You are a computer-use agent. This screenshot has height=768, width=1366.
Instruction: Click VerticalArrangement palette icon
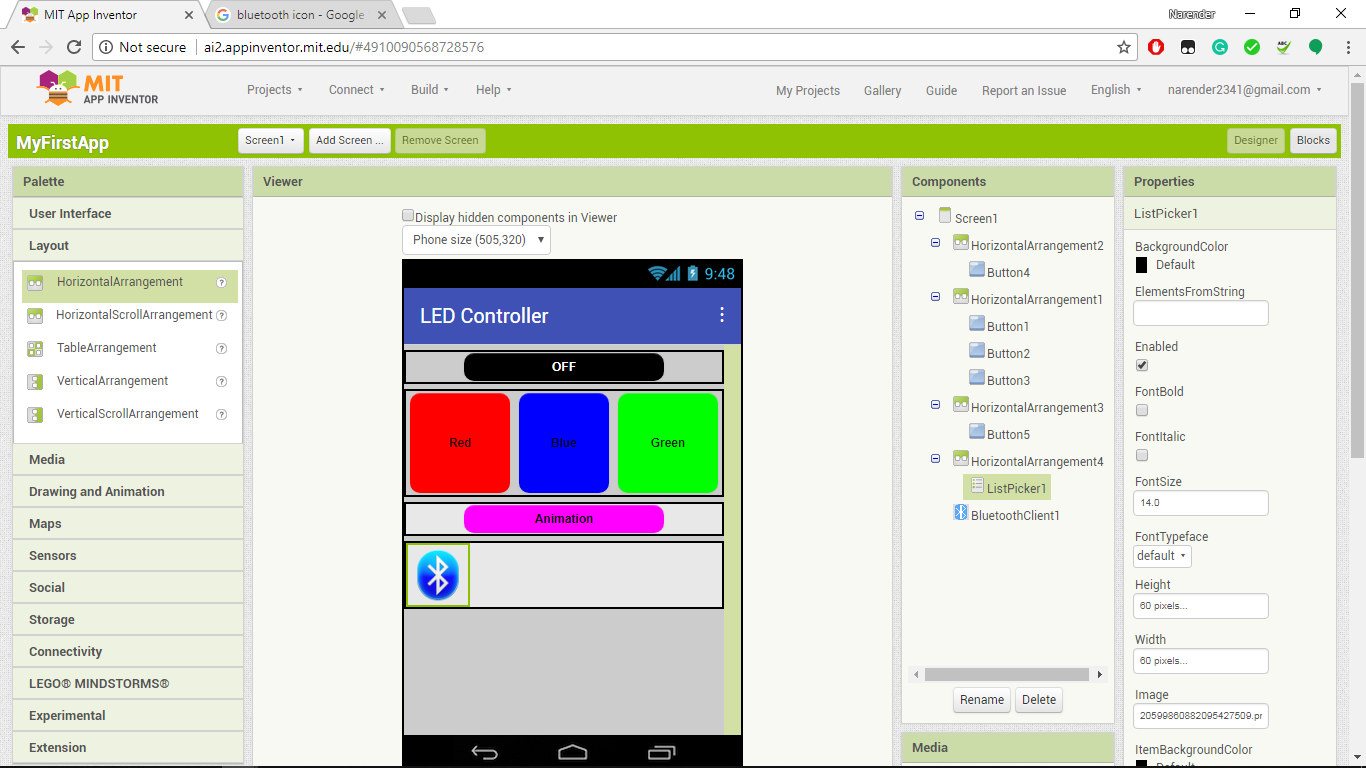35,382
